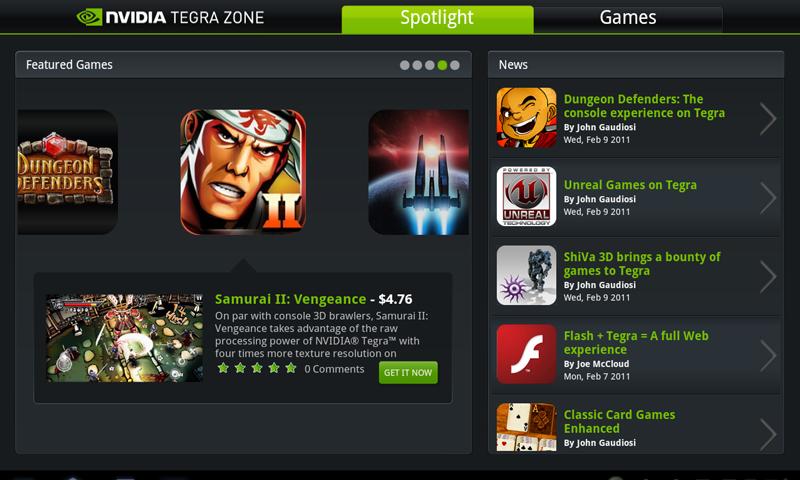This screenshot has width=800, height=480.
Task: Expand the Flash + Tegra article chevron
Action: (767, 355)
